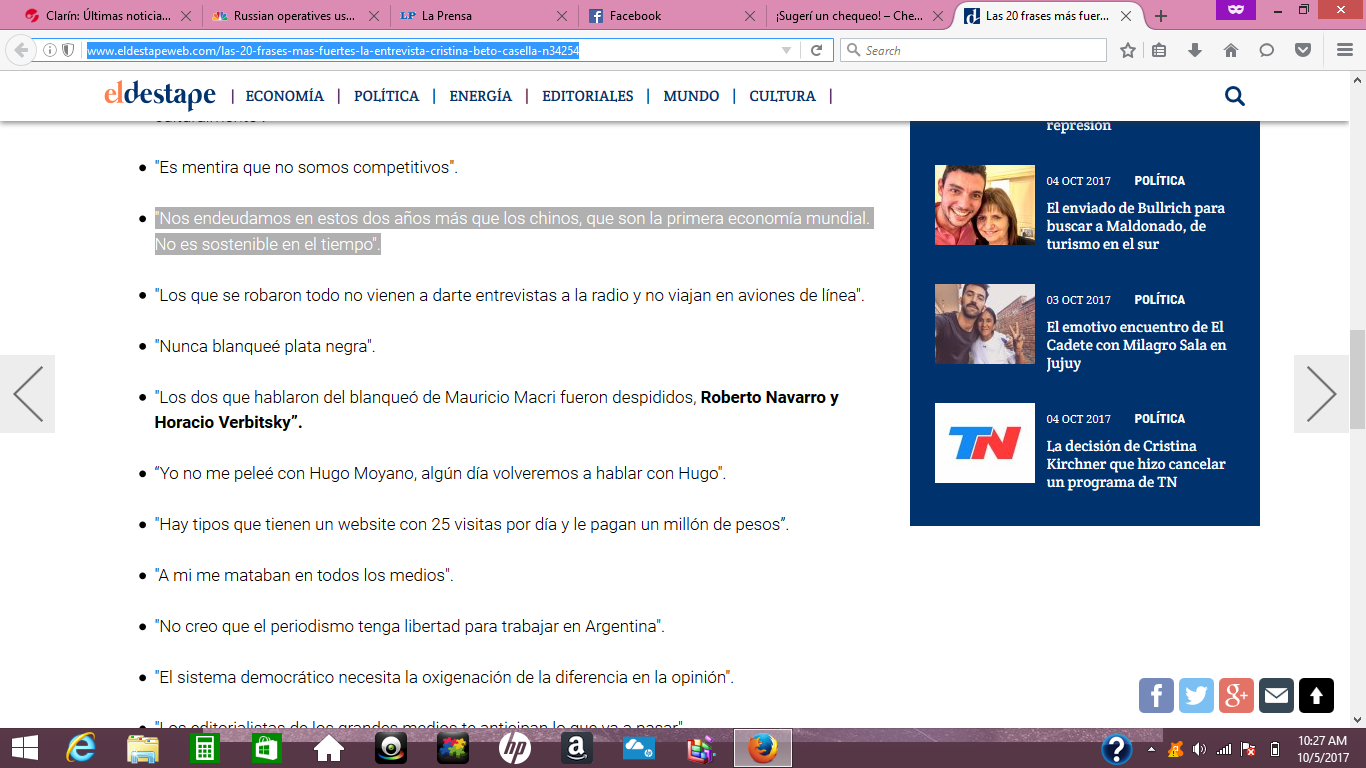Open a new tab with plus button
The image size is (1366, 768).
(x=1161, y=16)
